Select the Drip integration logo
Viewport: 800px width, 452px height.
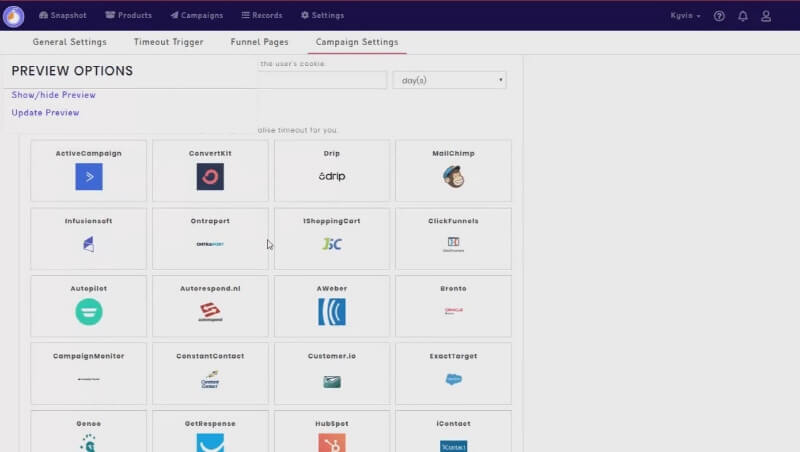[332, 177]
